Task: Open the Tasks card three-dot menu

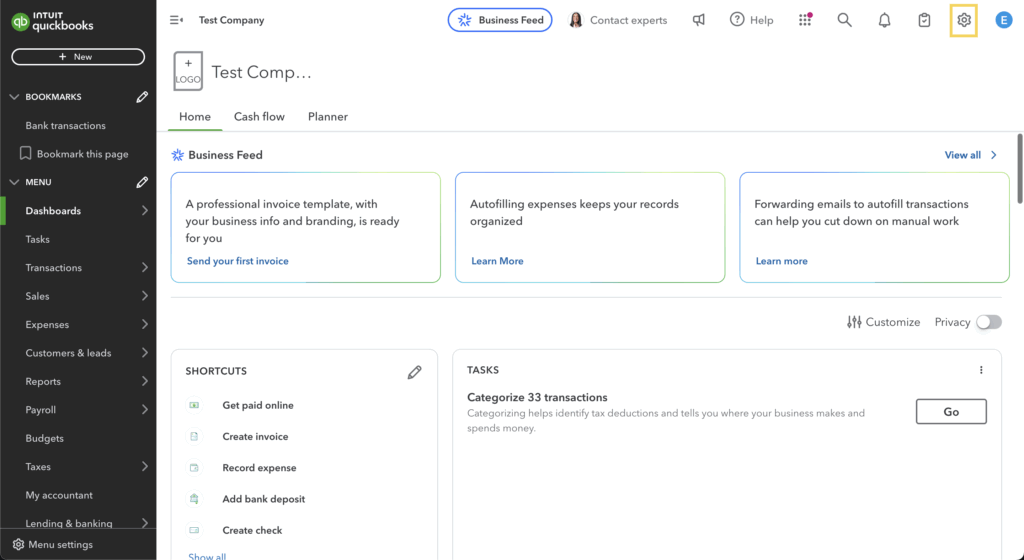Action: pyautogui.click(x=981, y=370)
